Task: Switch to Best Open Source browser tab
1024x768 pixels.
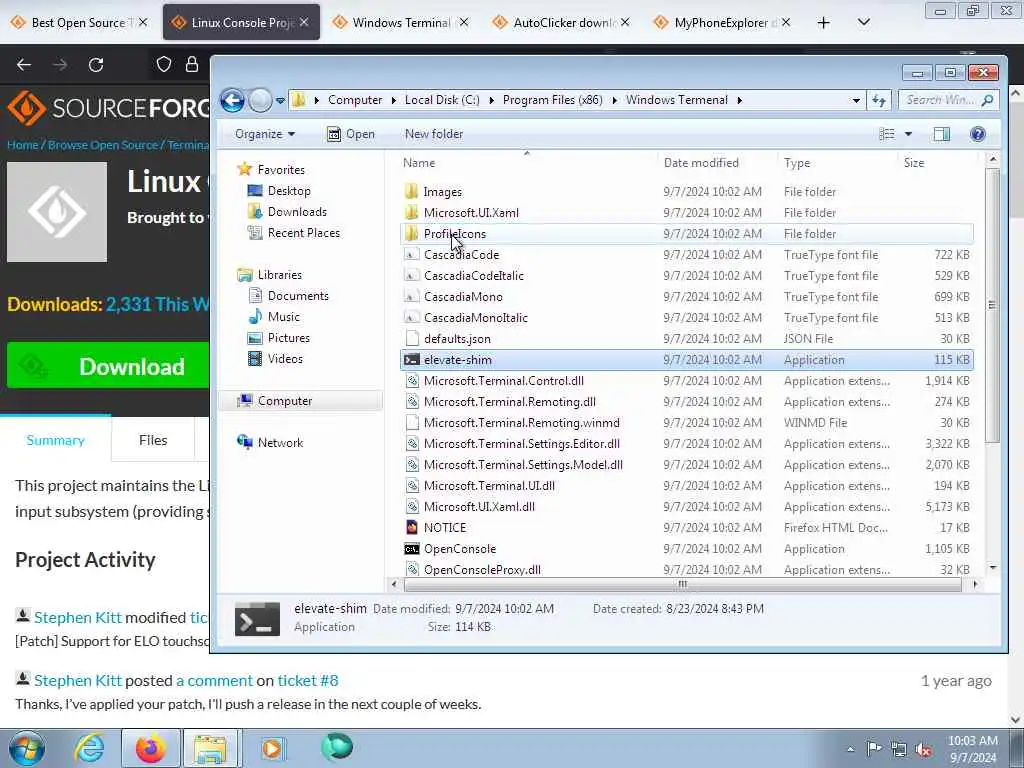Action: point(78,23)
